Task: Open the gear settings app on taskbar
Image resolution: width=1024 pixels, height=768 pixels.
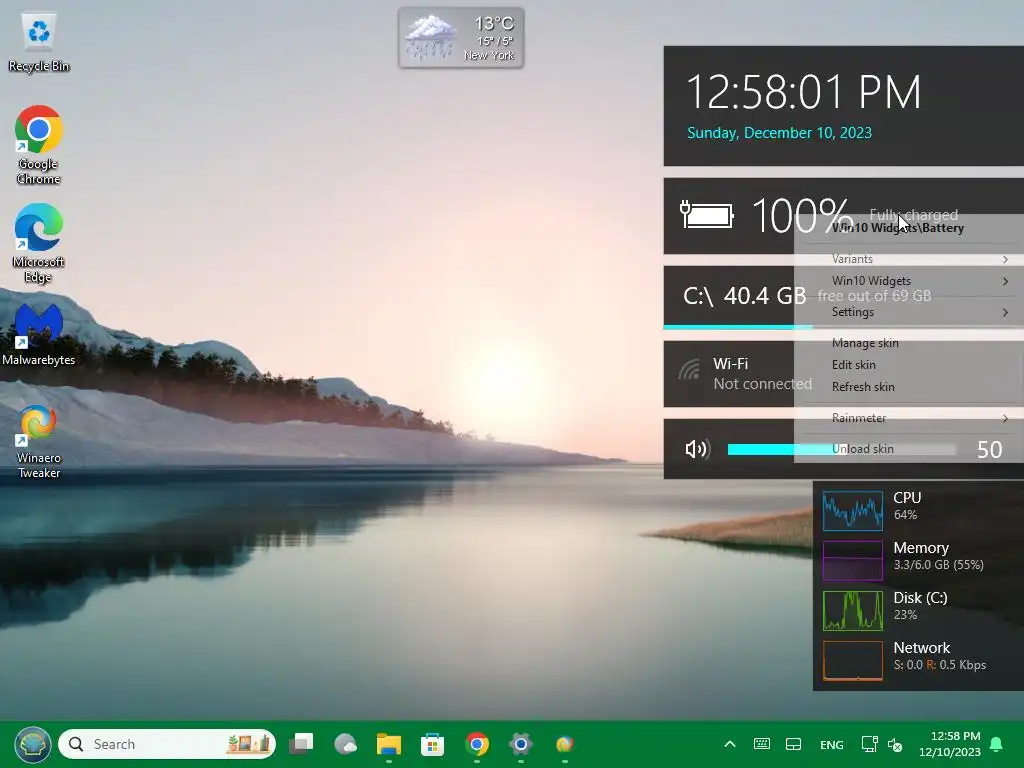Action: pyautogui.click(x=520, y=744)
